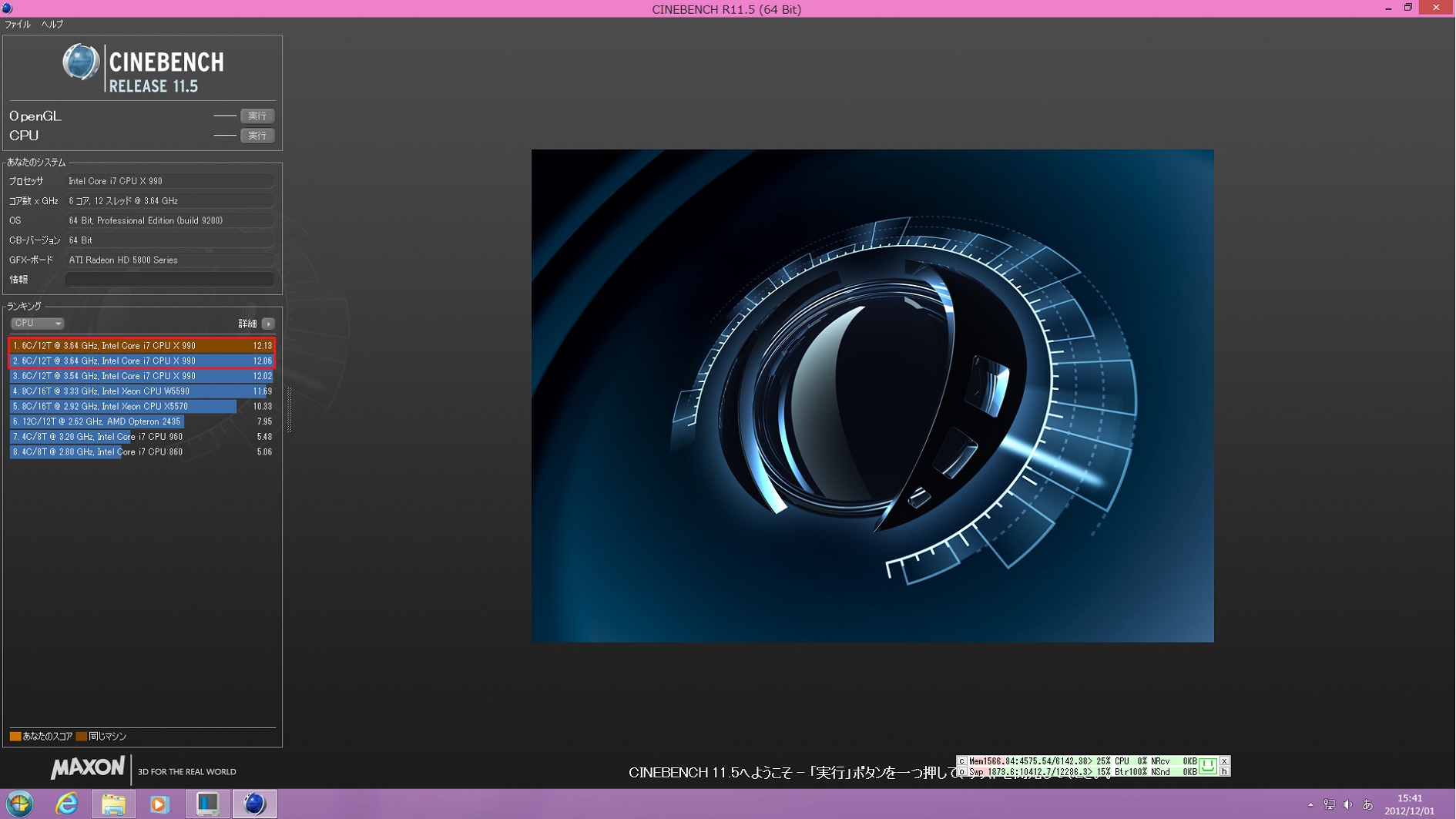This screenshot has width=1456, height=819.
Task: Run the CPU benchmark with 実行
Action: [257, 136]
